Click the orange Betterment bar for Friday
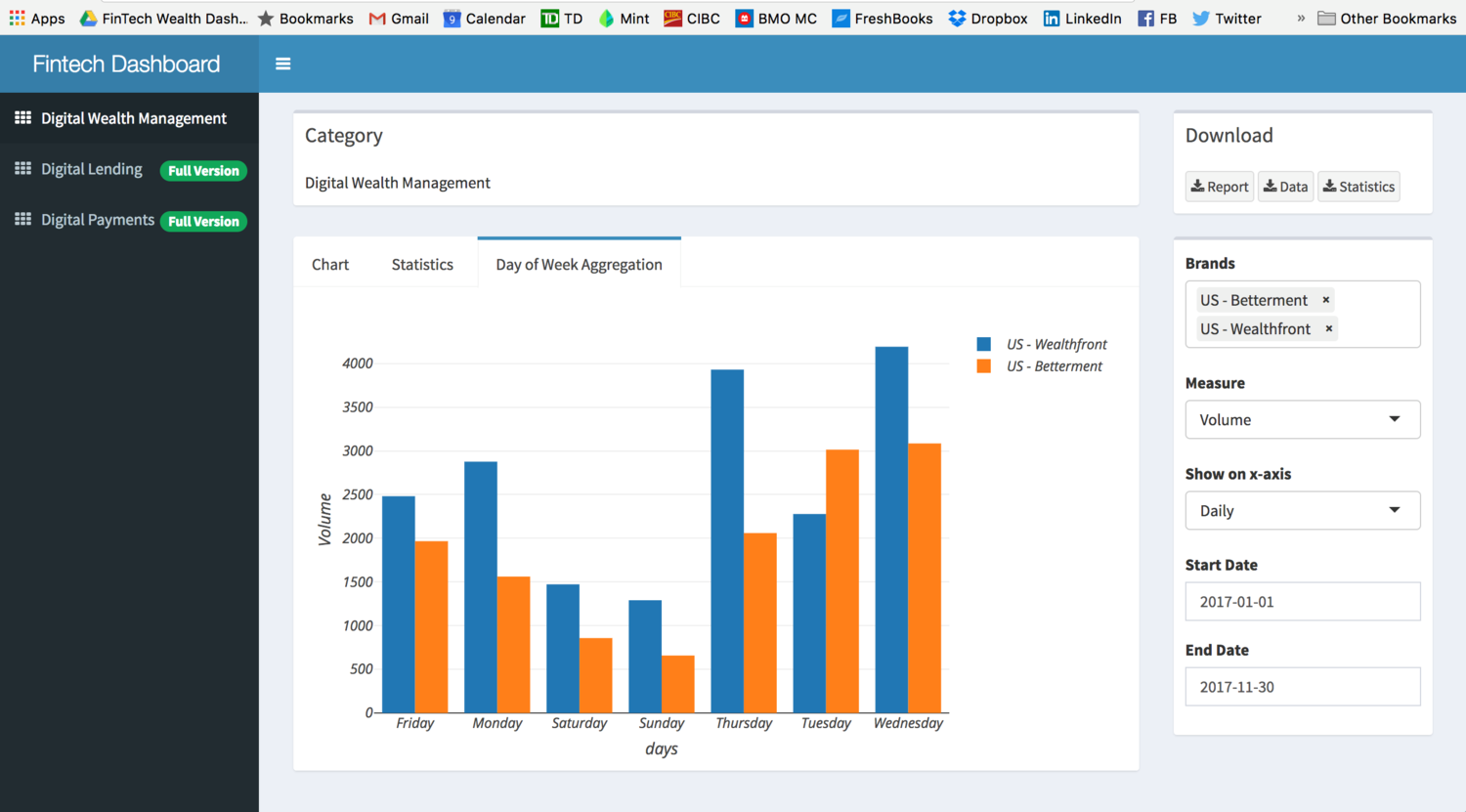 [x=431, y=627]
